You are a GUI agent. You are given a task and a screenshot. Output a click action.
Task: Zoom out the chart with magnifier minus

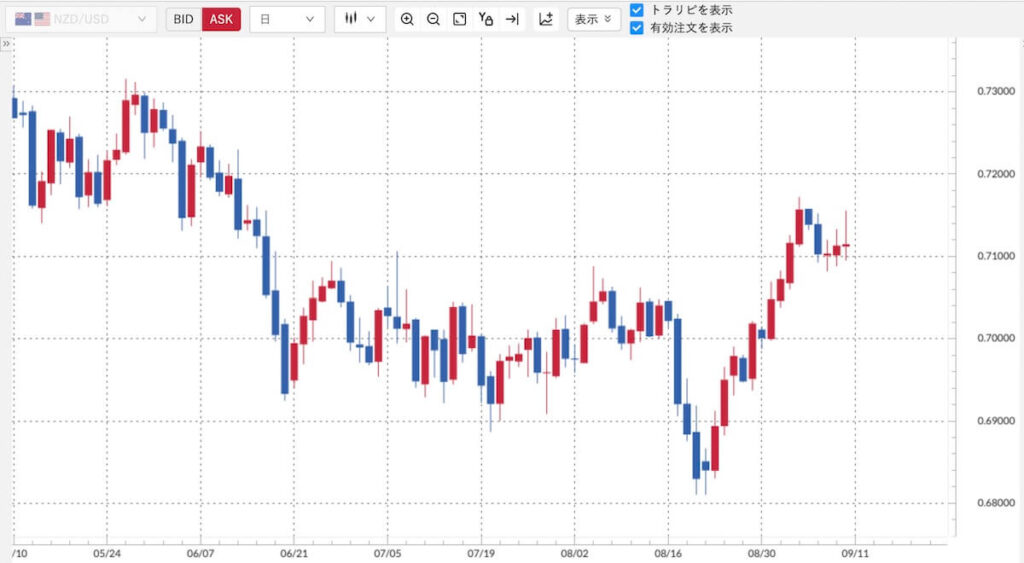(433, 19)
